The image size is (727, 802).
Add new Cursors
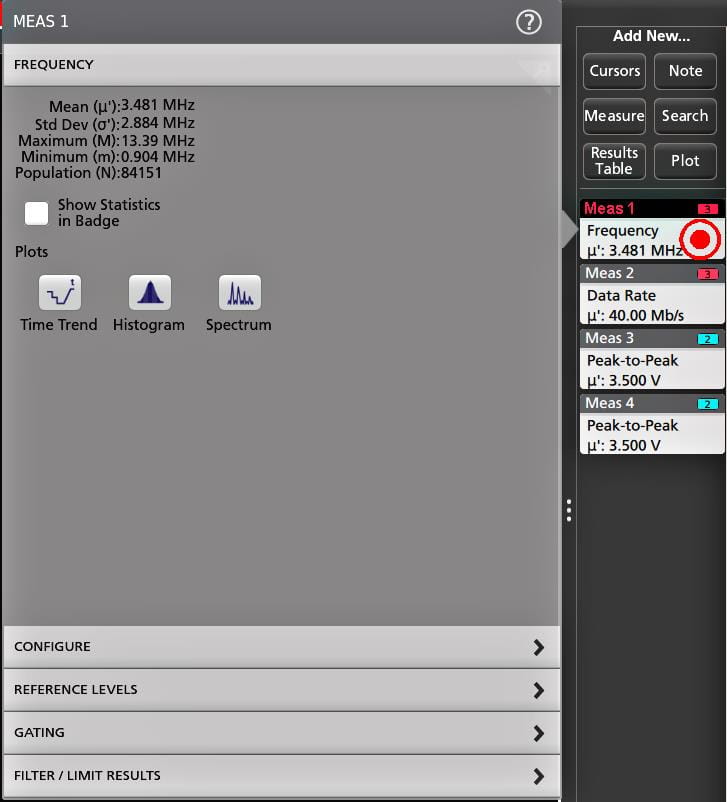[614, 71]
